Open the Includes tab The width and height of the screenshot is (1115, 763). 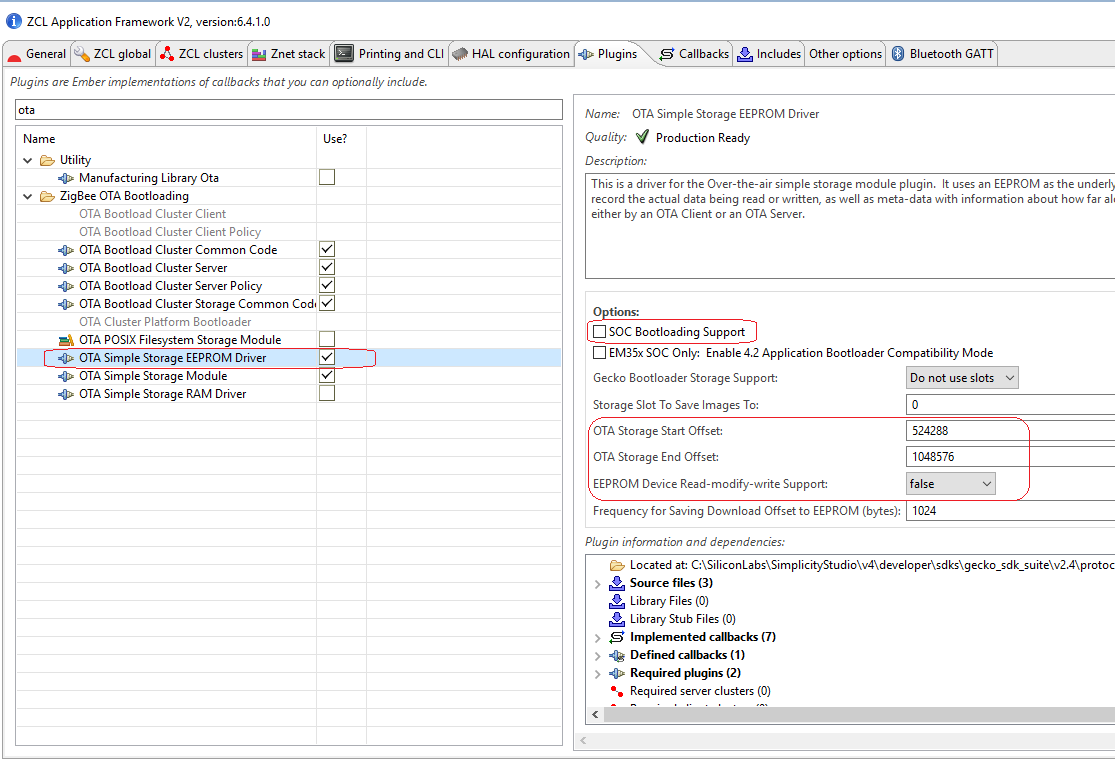tap(769, 54)
